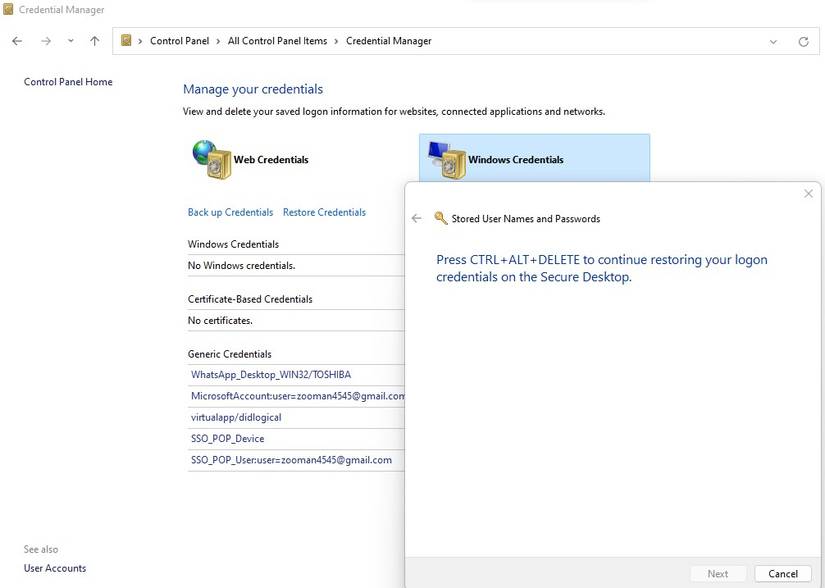Go up one level with the up arrow
825x588 pixels.
click(x=95, y=41)
